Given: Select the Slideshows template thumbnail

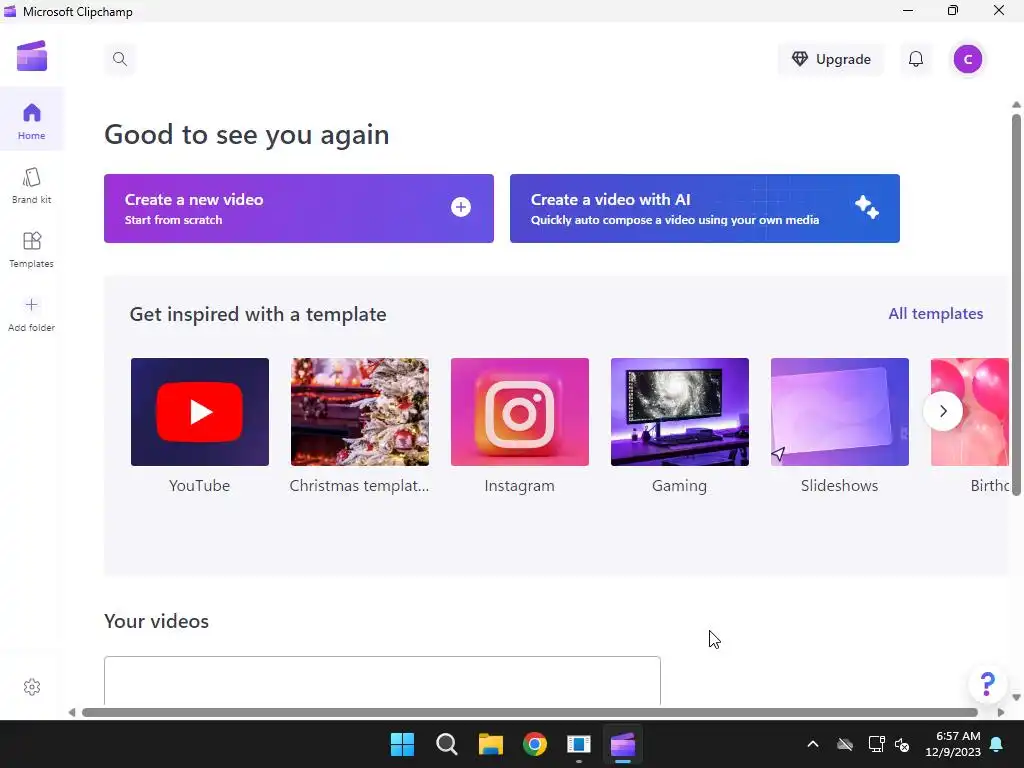Looking at the screenshot, I should [840, 411].
